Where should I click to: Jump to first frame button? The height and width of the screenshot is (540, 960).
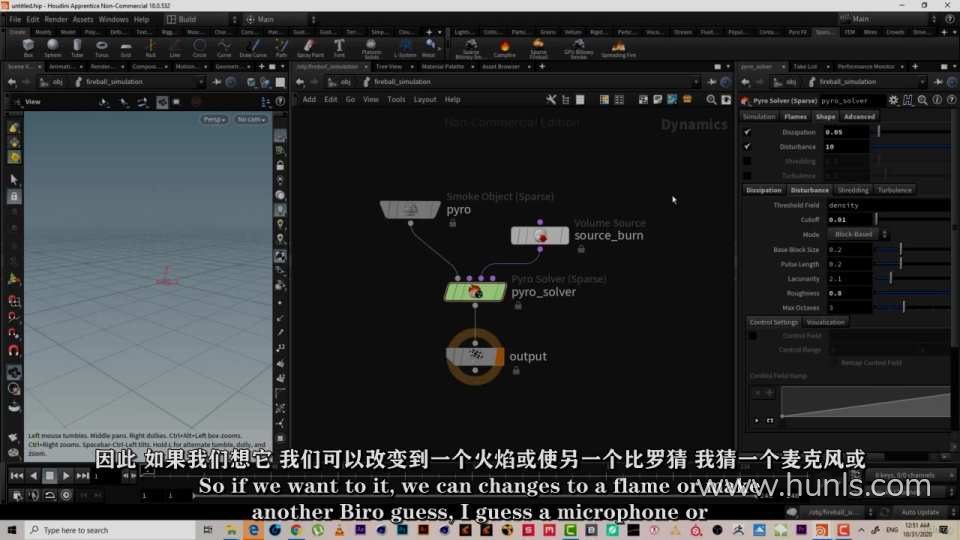17,476
